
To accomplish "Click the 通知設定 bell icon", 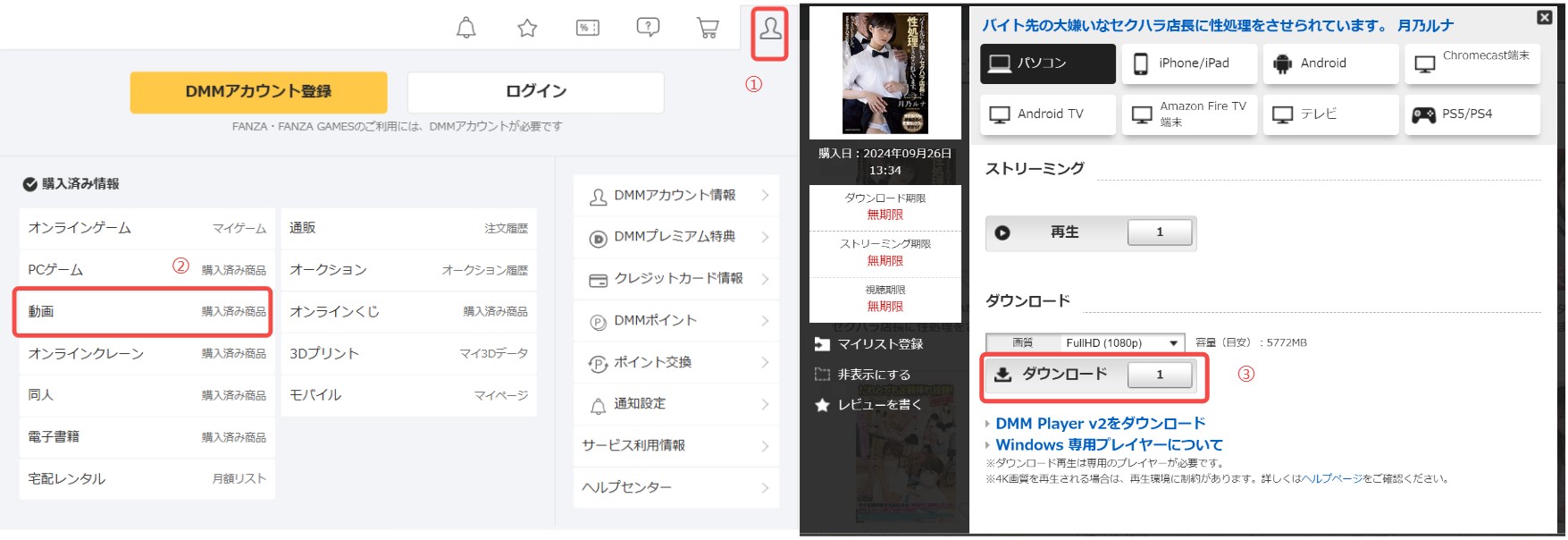I will (598, 406).
